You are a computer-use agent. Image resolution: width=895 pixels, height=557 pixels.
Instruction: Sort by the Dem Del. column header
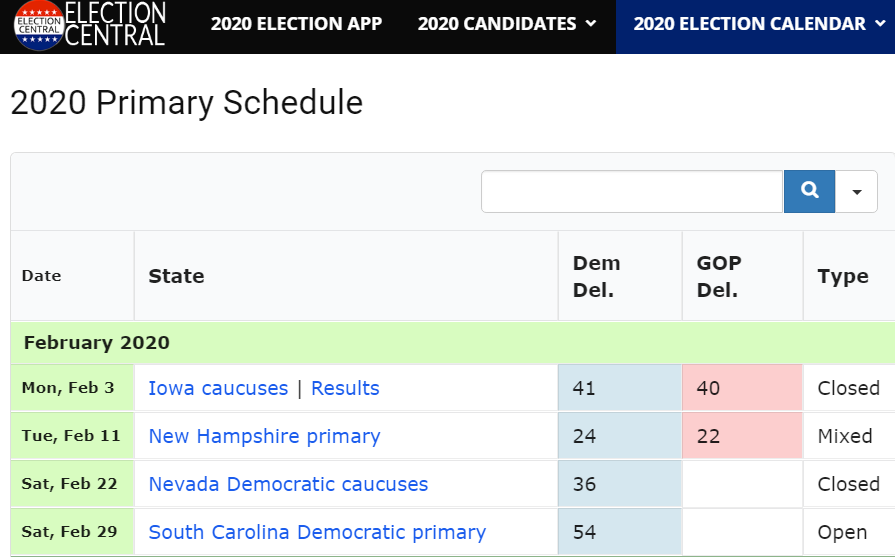pos(597,276)
